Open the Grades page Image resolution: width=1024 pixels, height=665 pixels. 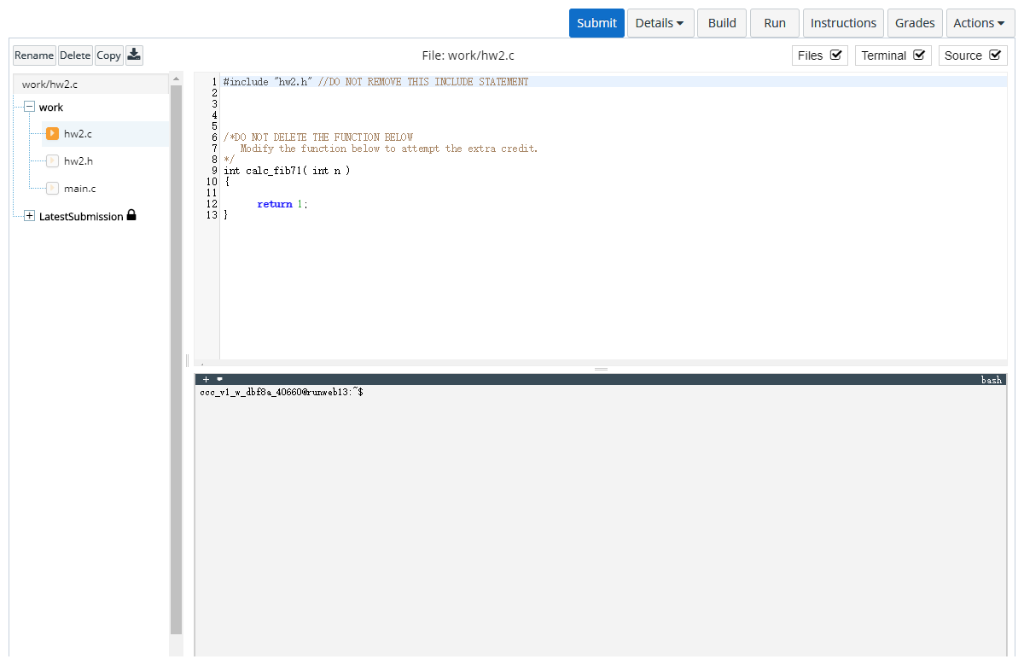pos(914,22)
